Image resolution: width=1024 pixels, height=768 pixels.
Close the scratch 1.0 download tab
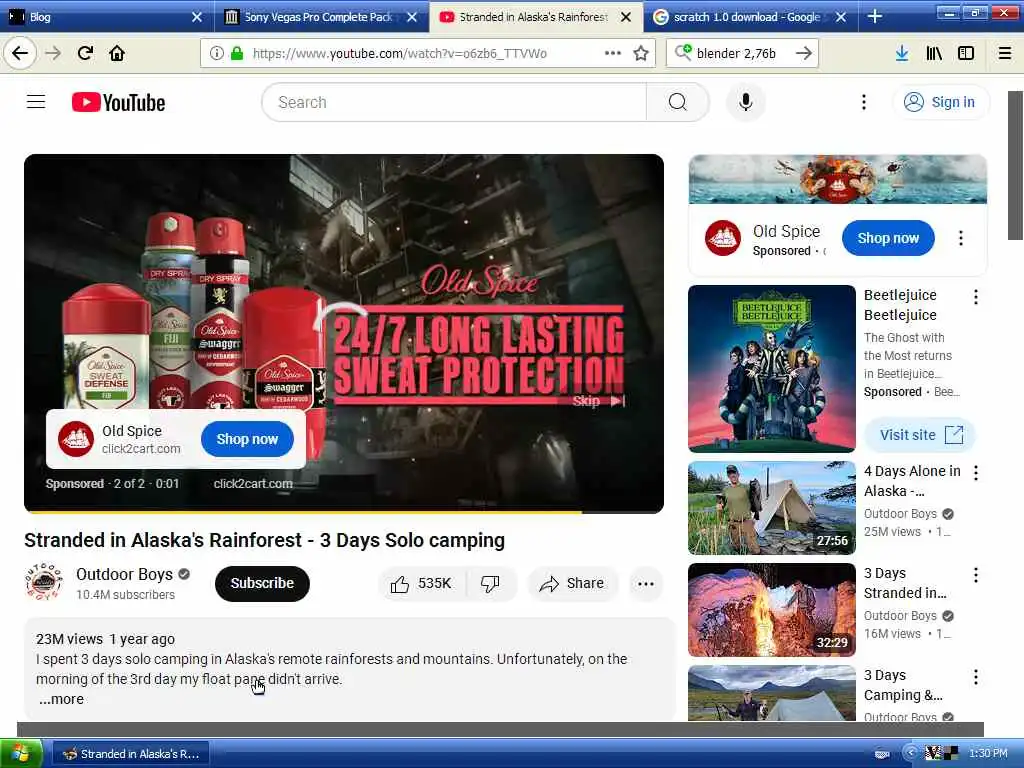(841, 17)
